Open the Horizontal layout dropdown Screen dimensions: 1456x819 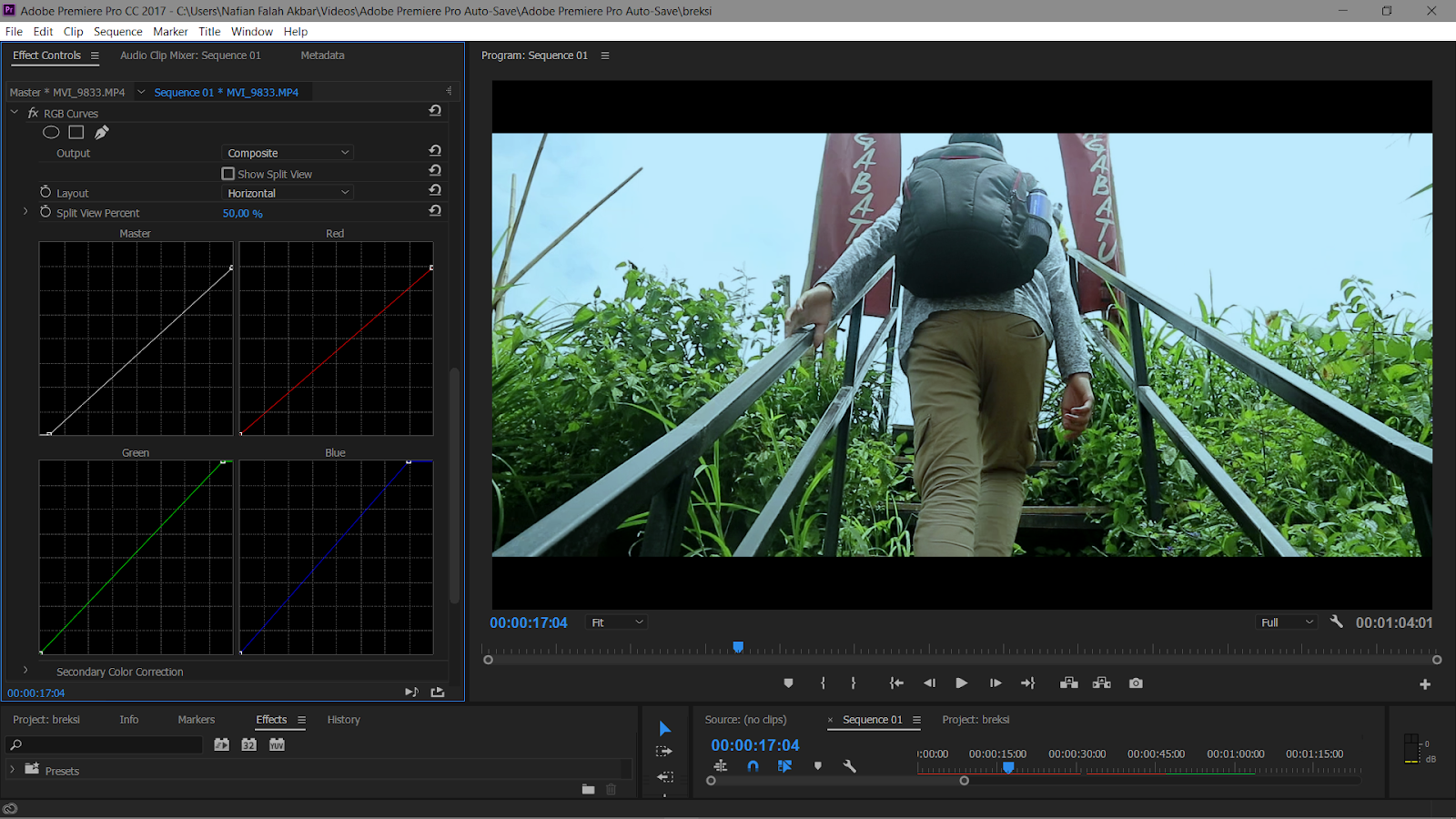[287, 192]
